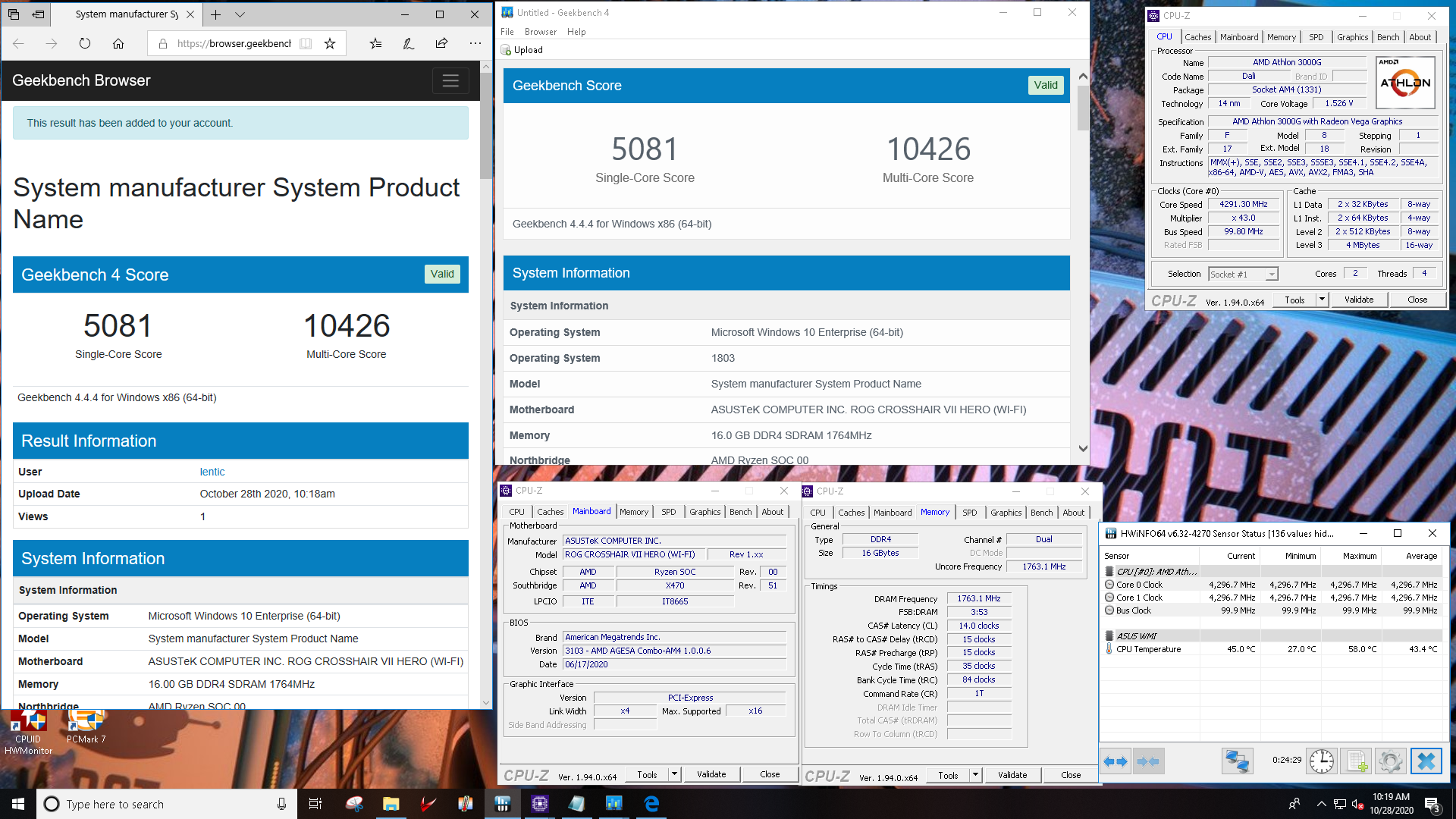
Task: Open Bench tab in top CPU-Z window
Action: 1389,37
